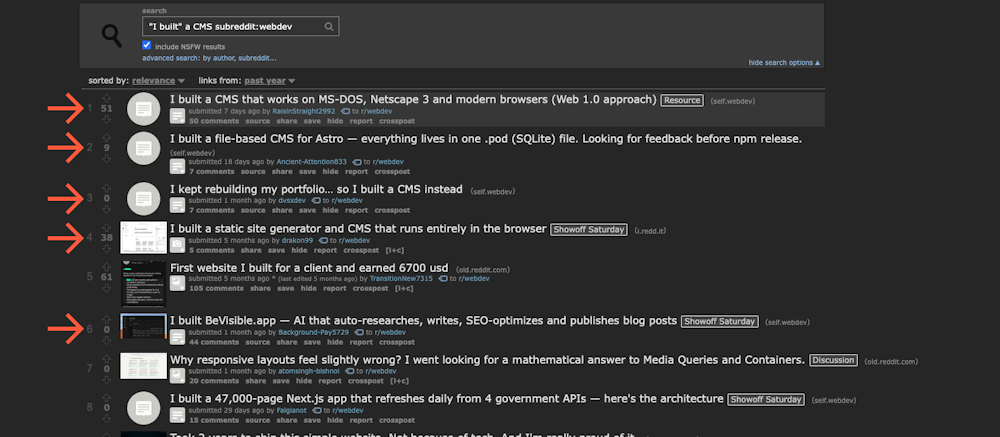
Task: Open thumbnail of static site generator post
Action: [x=143, y=238]
